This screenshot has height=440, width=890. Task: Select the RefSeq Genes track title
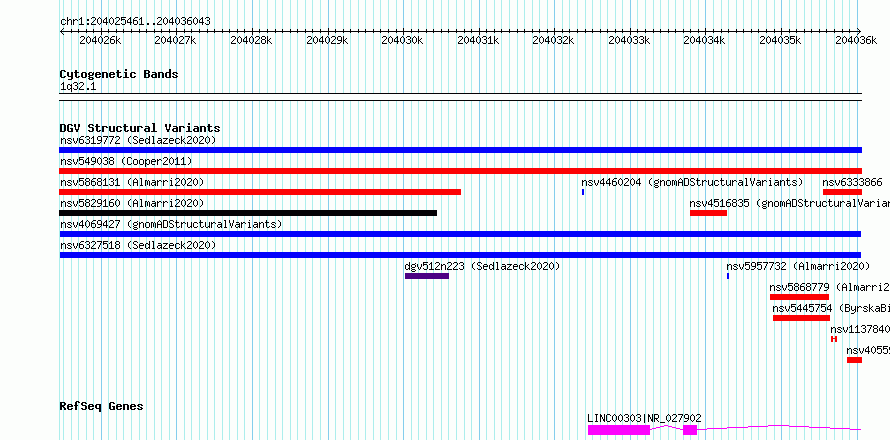(101, 407)
